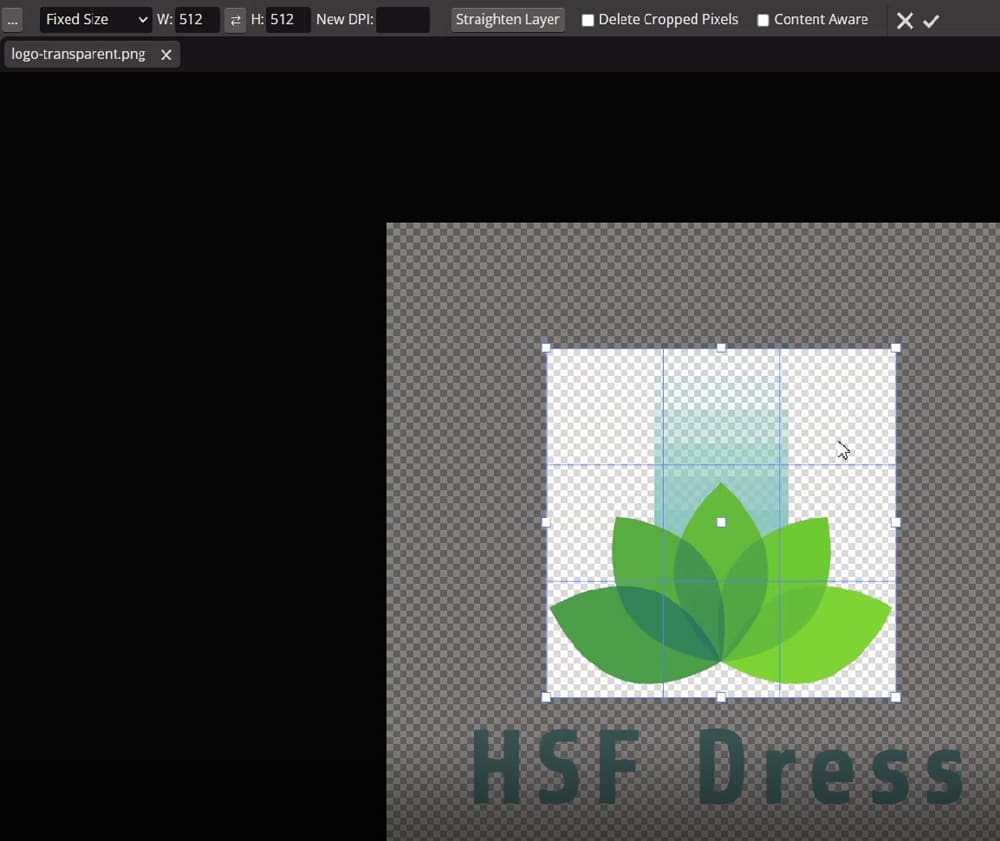Click the top-left crop corner handle
This screenshot has width=1000, height=841.
tap(546, 348)
